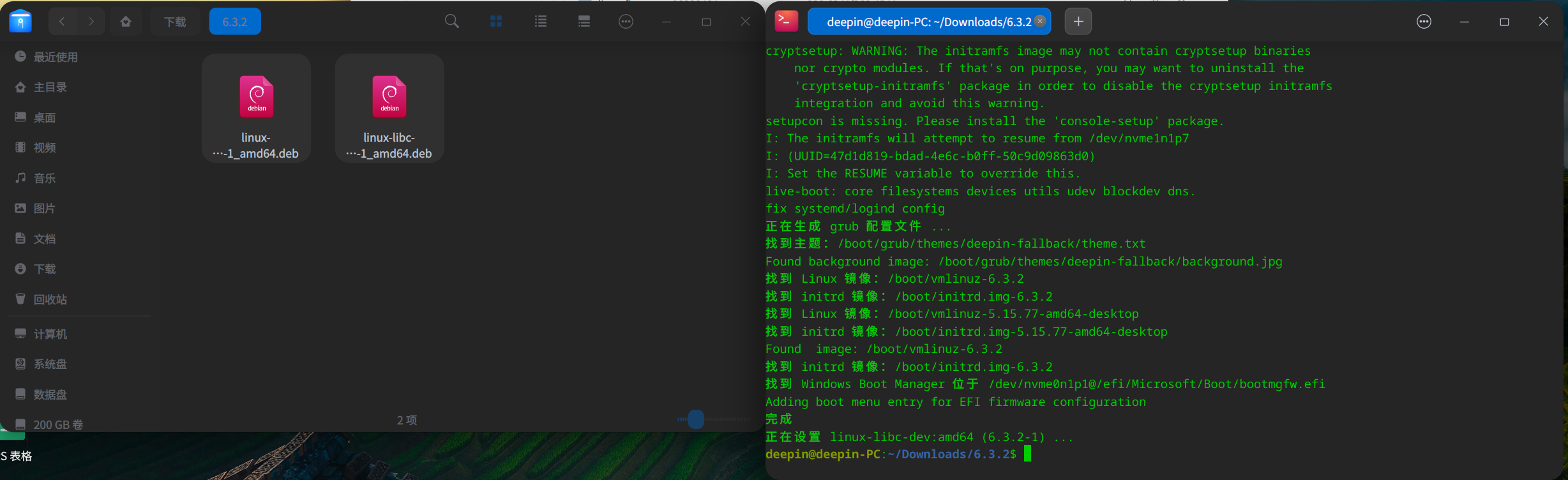Open 下载 in sidebar
The height and width of the screenshot is (480, 1568).
(x=79, y=269)
